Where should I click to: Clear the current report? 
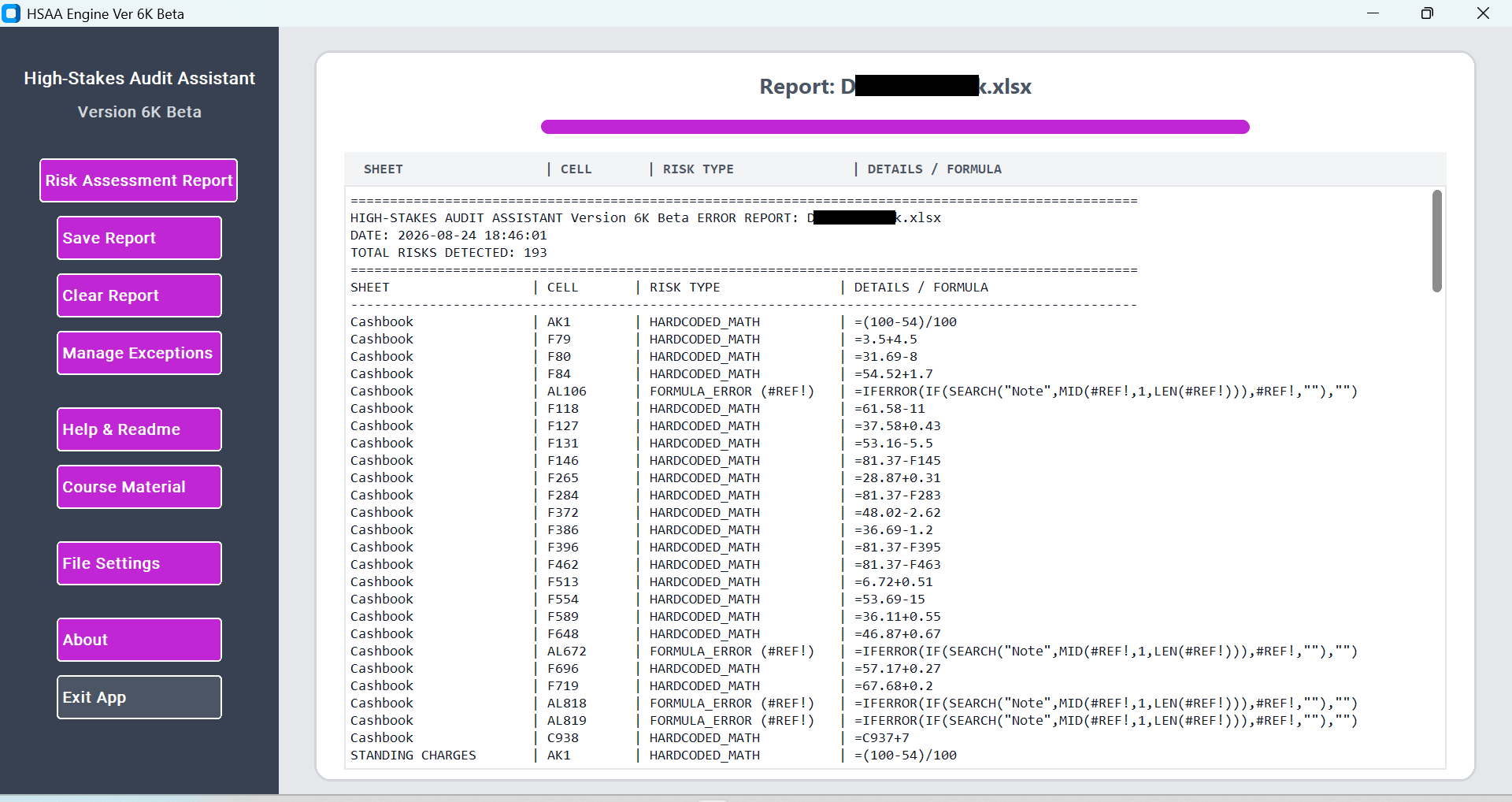(x=139, y=295)
